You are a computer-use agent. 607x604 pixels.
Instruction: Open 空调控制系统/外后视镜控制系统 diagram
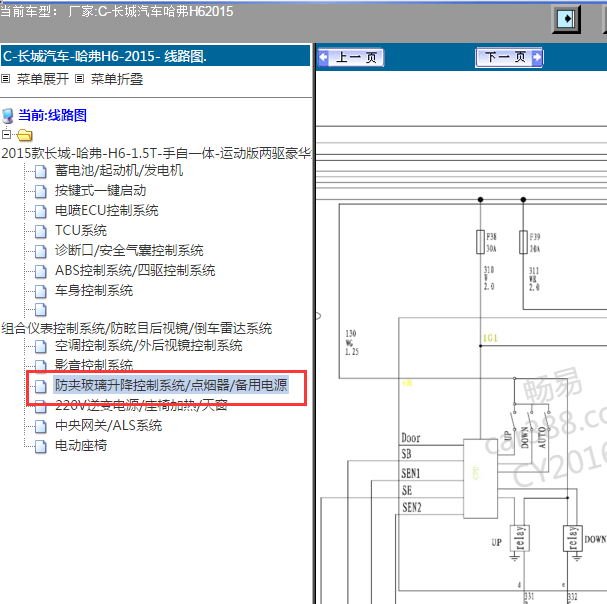[x=149, y=345]
